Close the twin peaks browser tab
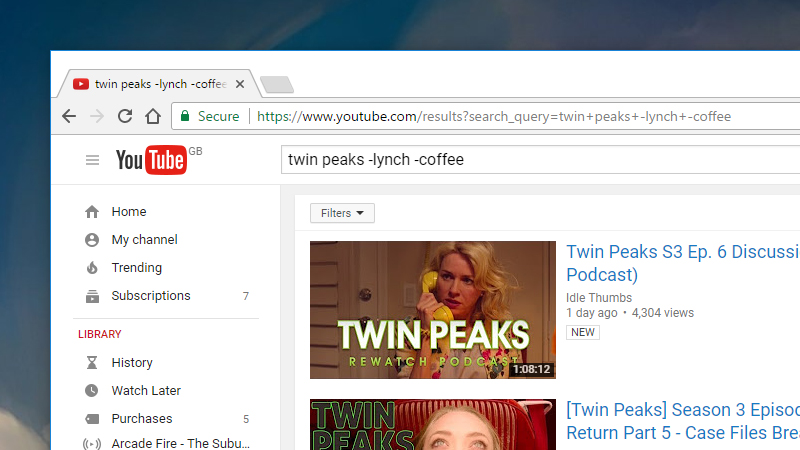 [x=240, y=84]
